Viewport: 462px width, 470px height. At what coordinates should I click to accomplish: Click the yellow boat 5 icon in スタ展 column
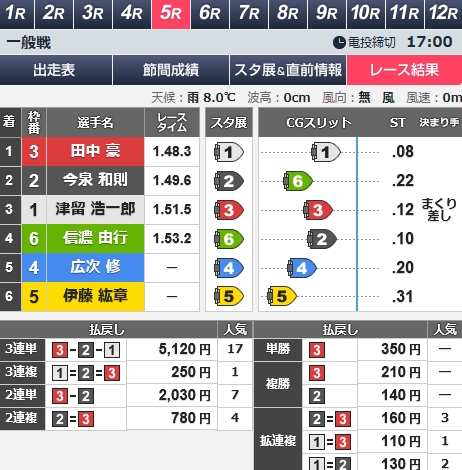click(229, 296)
